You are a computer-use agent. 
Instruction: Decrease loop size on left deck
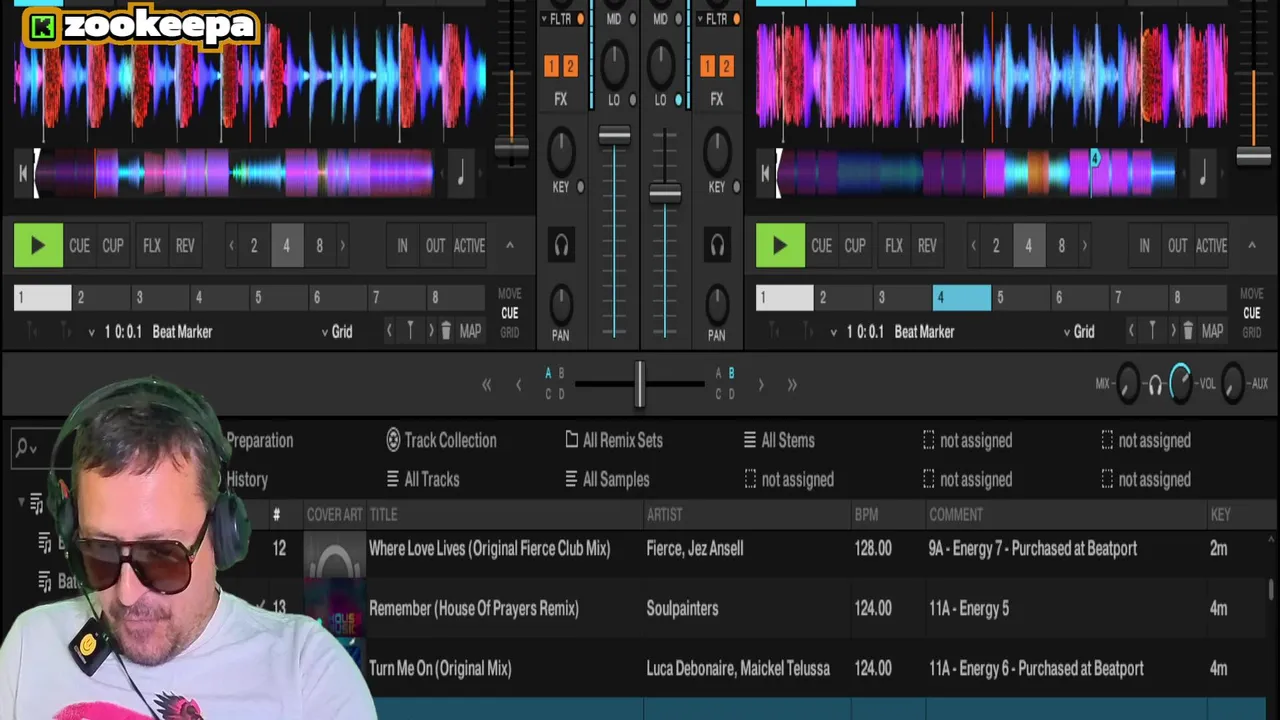(x=232, y=246)
